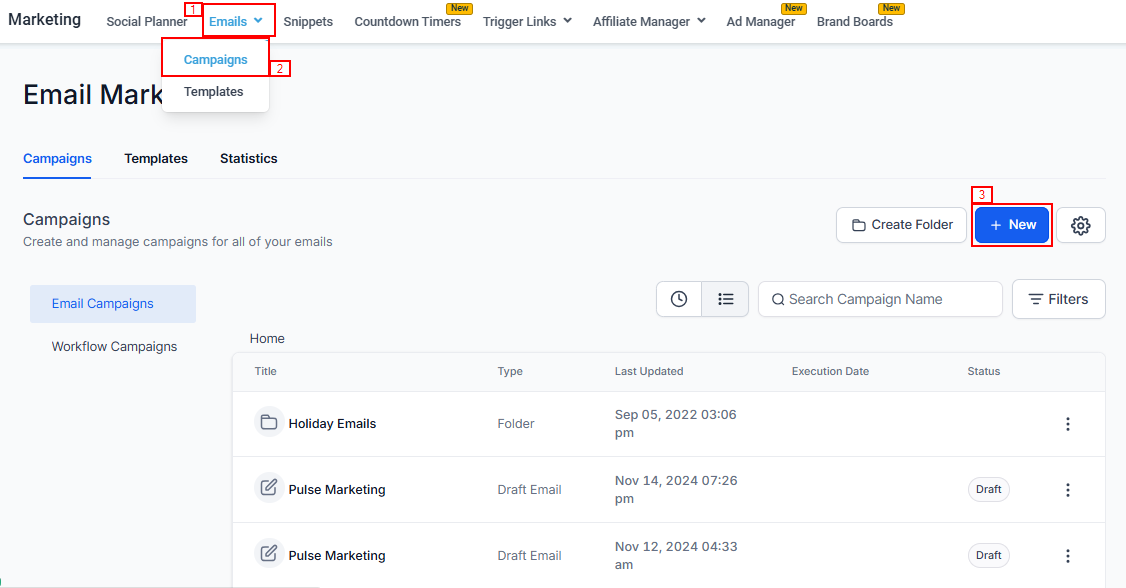
Task: Click the Create Folder button
Action: click(902, 225)
